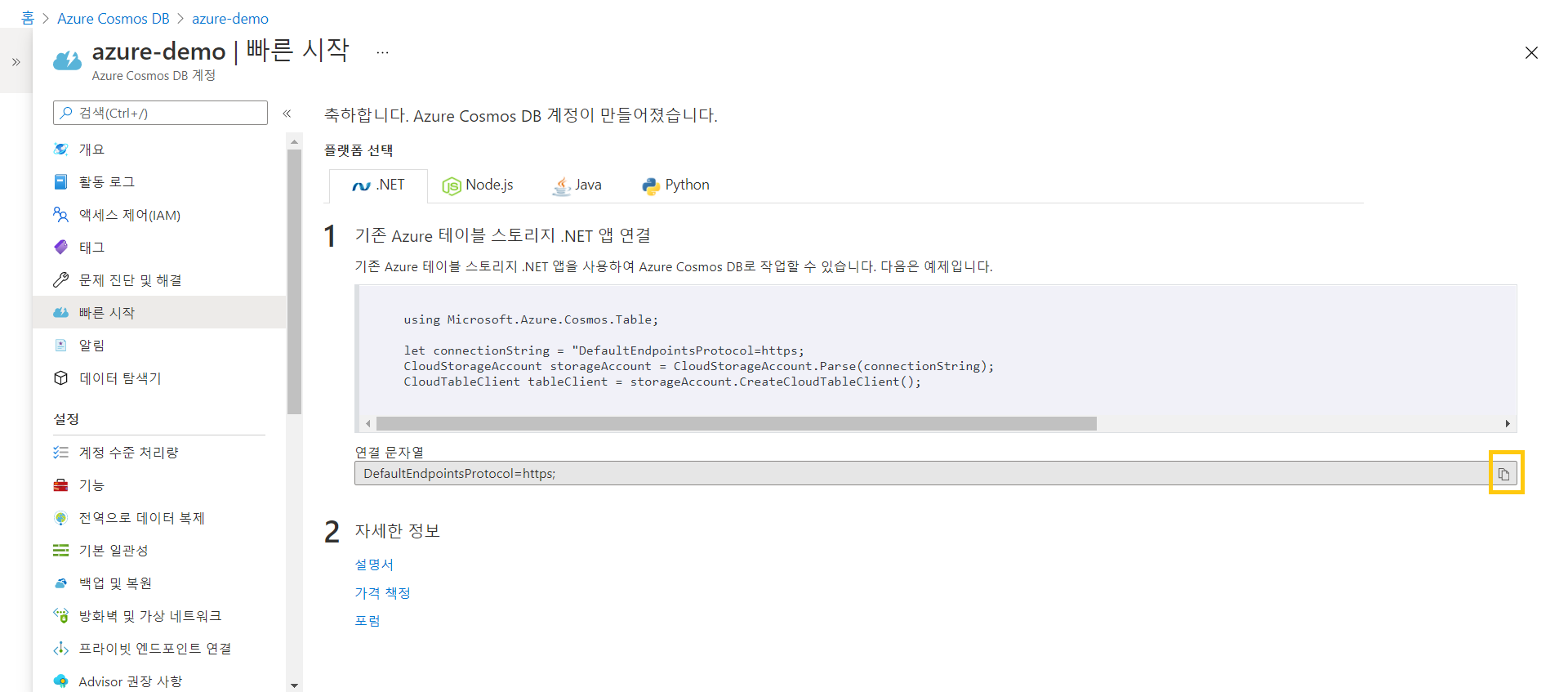Click the firewall icon for 방화벽 및 가상 네트워크
Image resolution: width=1568 pixels, height=692 pixels.
coord(60,615)
